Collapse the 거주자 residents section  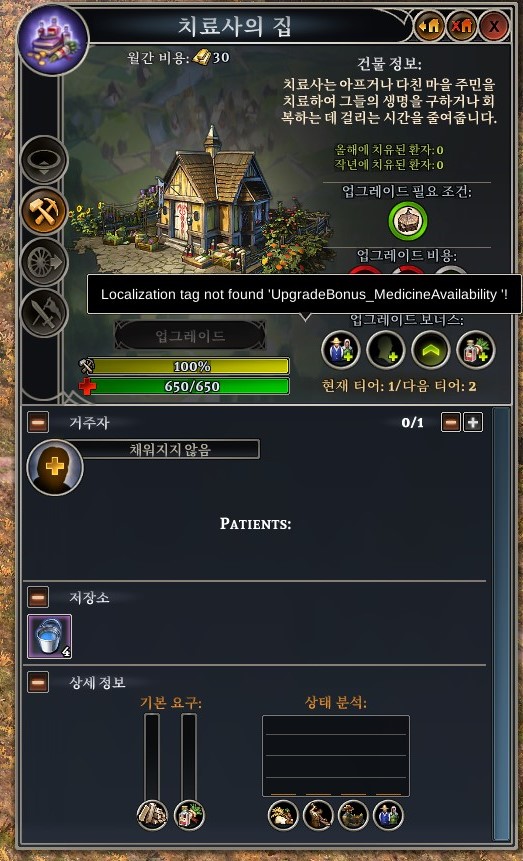pos(38,423)
